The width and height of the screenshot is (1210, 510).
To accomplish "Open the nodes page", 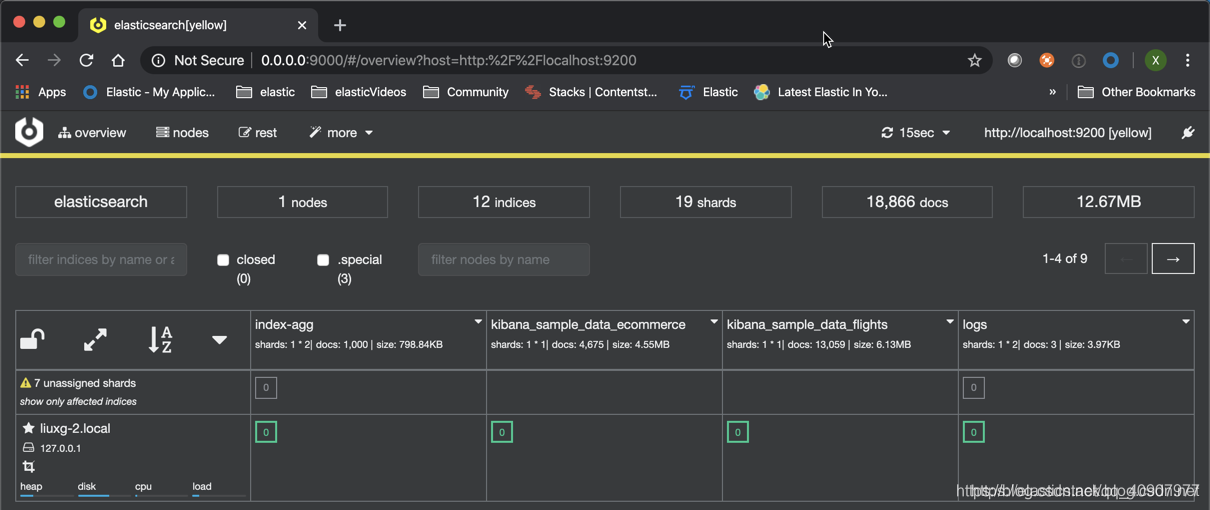I will [182, 132].
